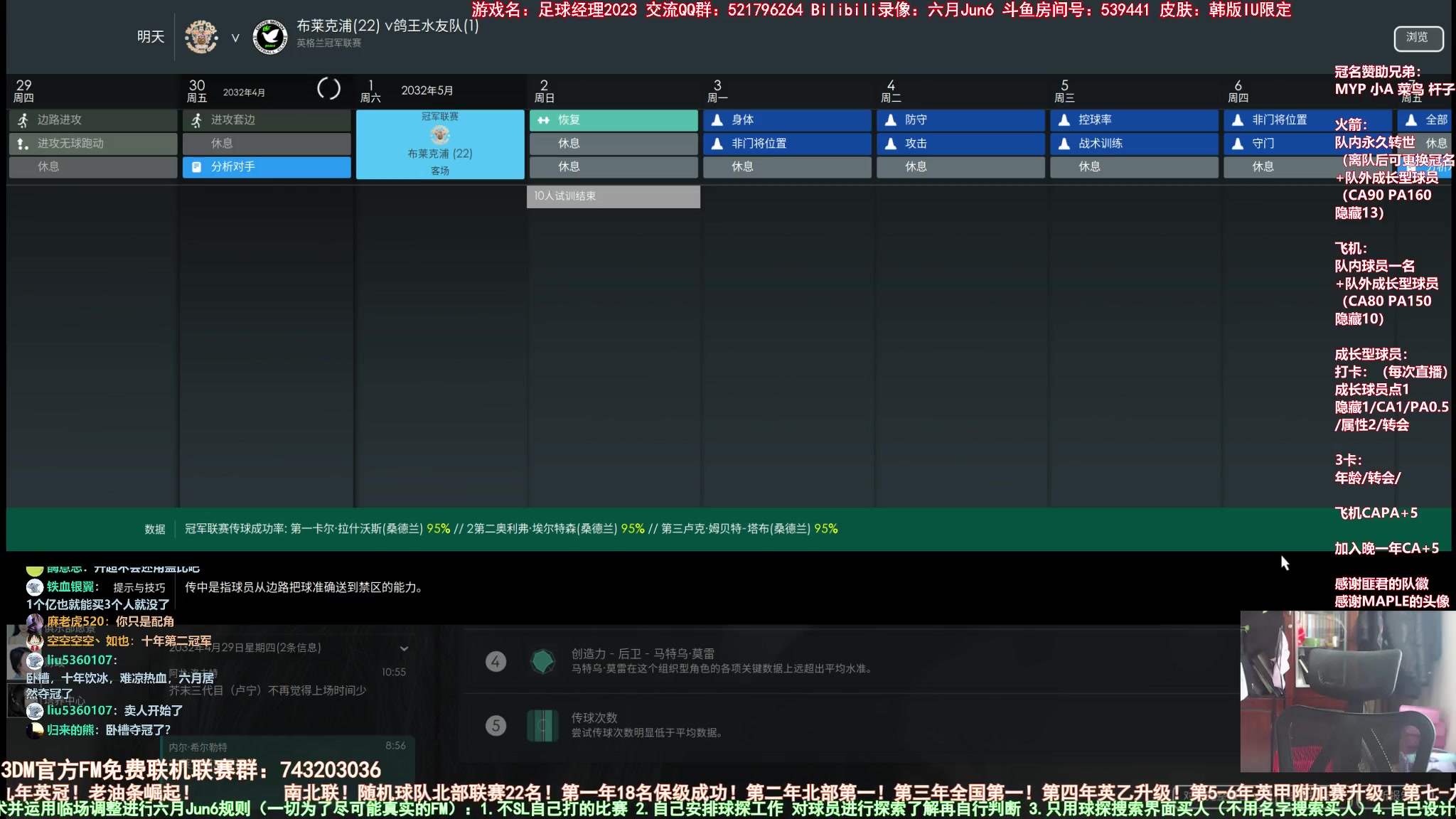Select the 边路进攻 training session

tap(93, 120)
